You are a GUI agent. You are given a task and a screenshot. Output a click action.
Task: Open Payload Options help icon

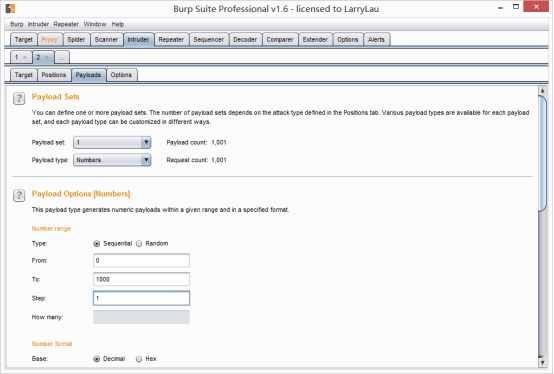tap(19, 195)
